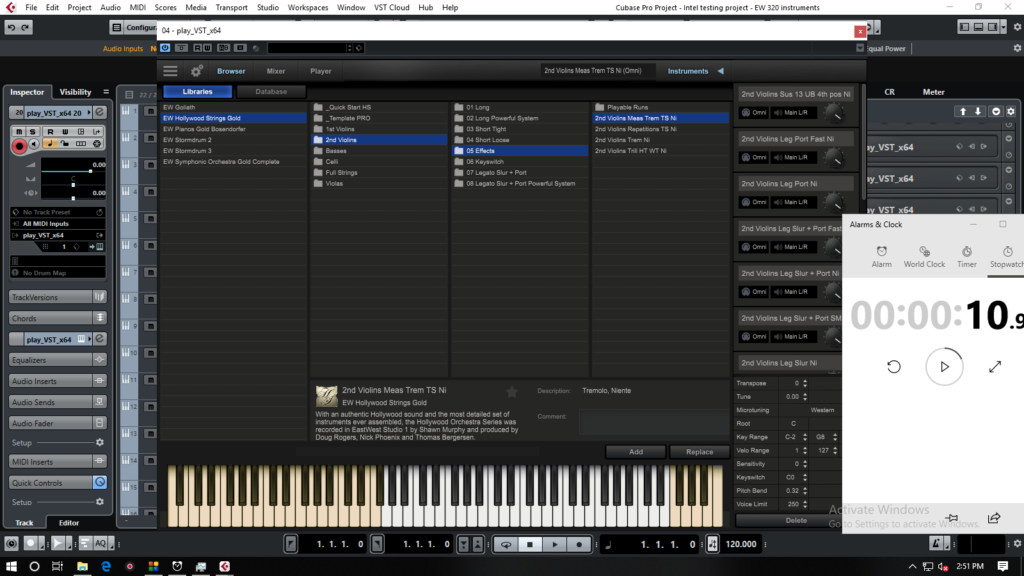Open File Explorer from taskbar
This screenshot has height=576, width=1024.
tap(82, 566)
